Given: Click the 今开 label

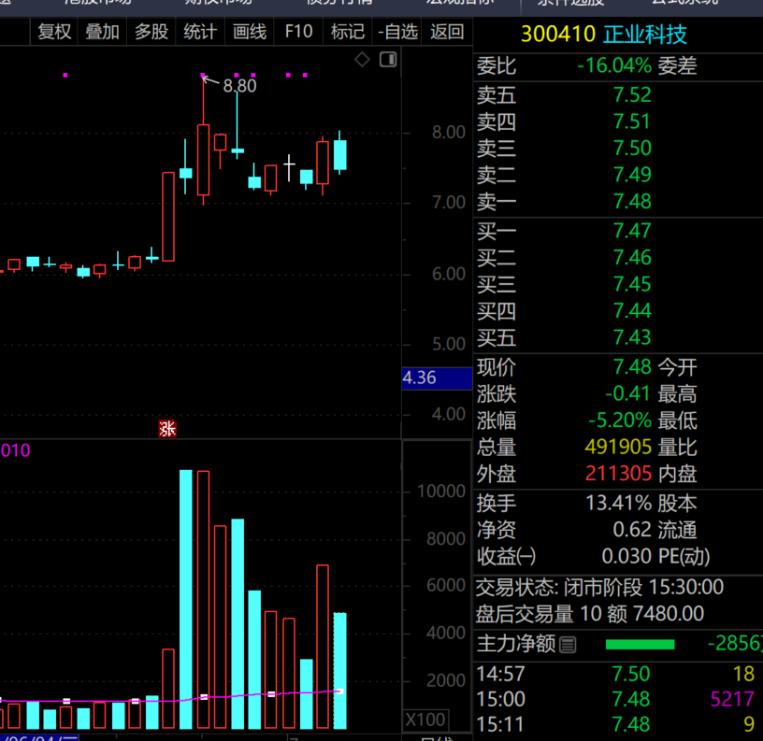Looking at the screenshot, I should [x=677, y=367].
